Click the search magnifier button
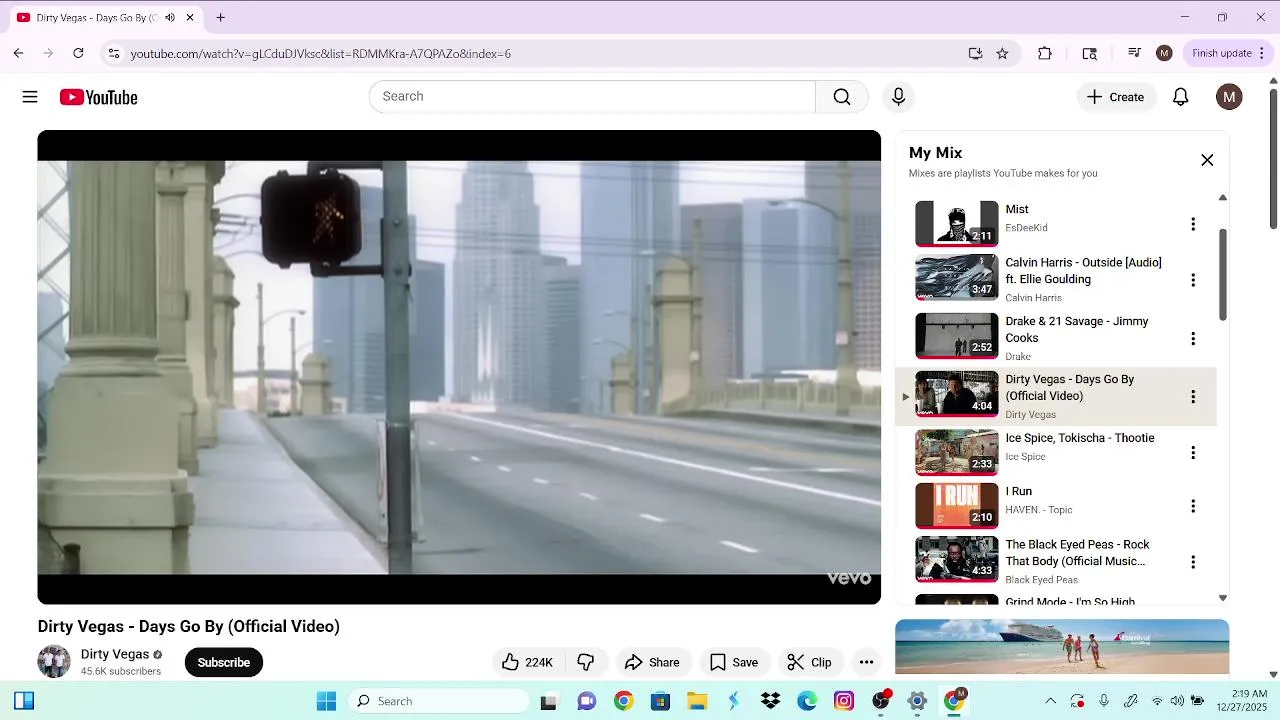 tap(842, 96)
